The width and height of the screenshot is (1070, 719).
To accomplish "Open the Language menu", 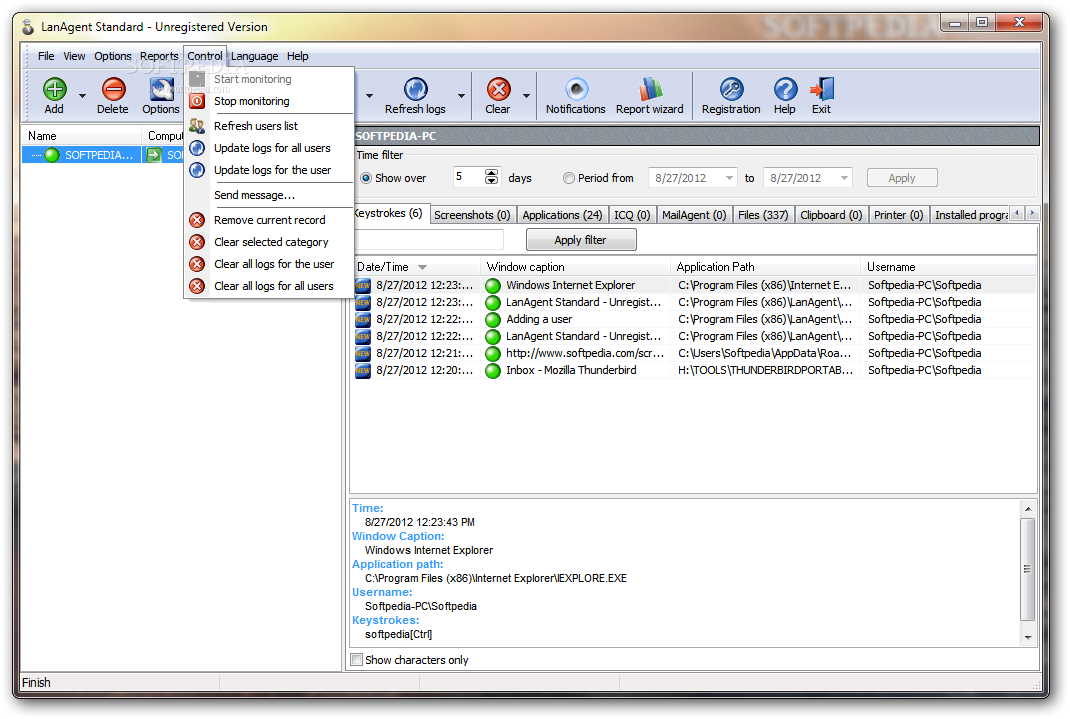I will (x=255, y=56).
